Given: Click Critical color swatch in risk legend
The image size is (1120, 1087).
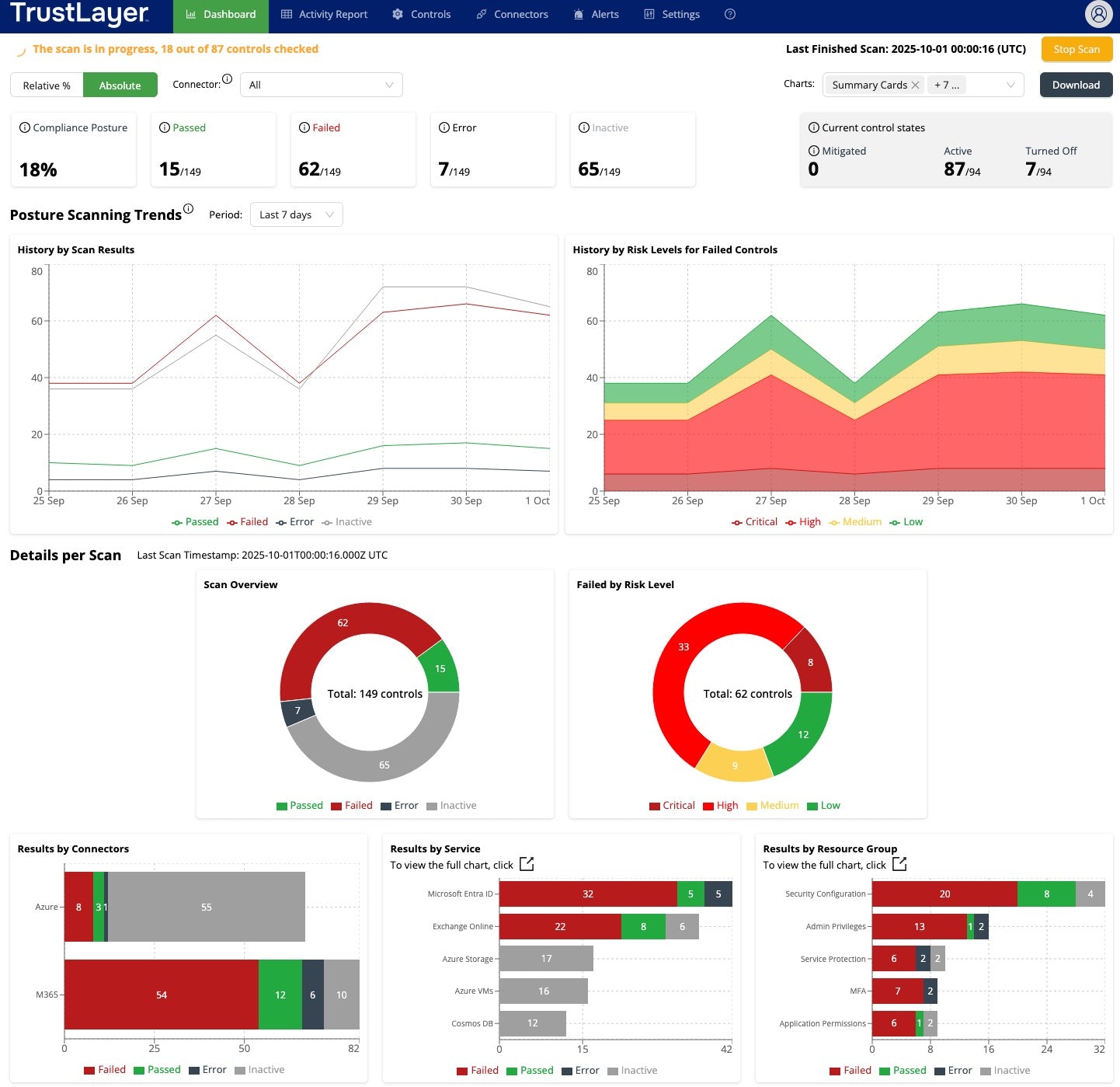Looking at the screenshot, I should 654,806.
